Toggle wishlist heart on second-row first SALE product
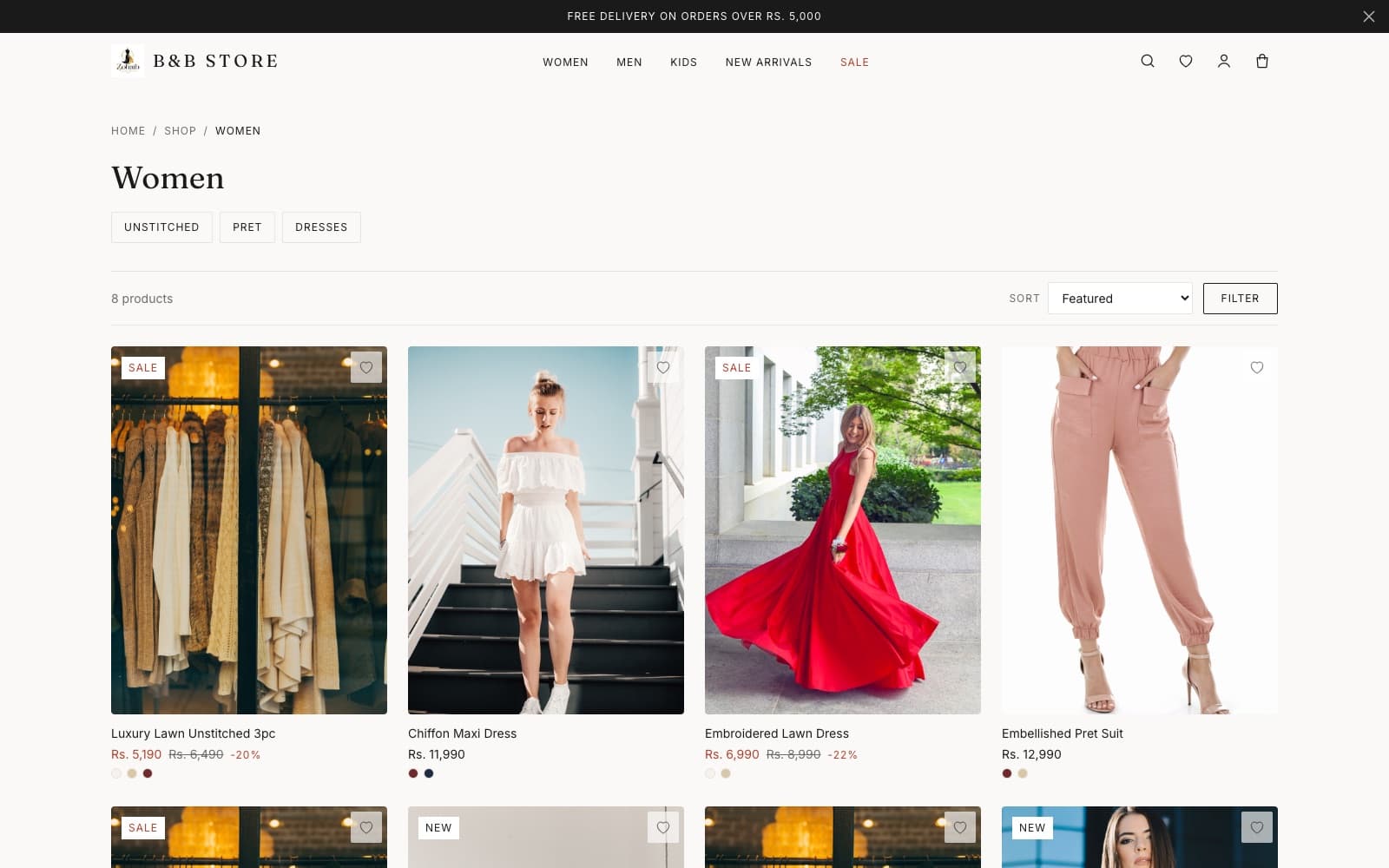This screenshot has height=868, width=1389. (366, 827)
